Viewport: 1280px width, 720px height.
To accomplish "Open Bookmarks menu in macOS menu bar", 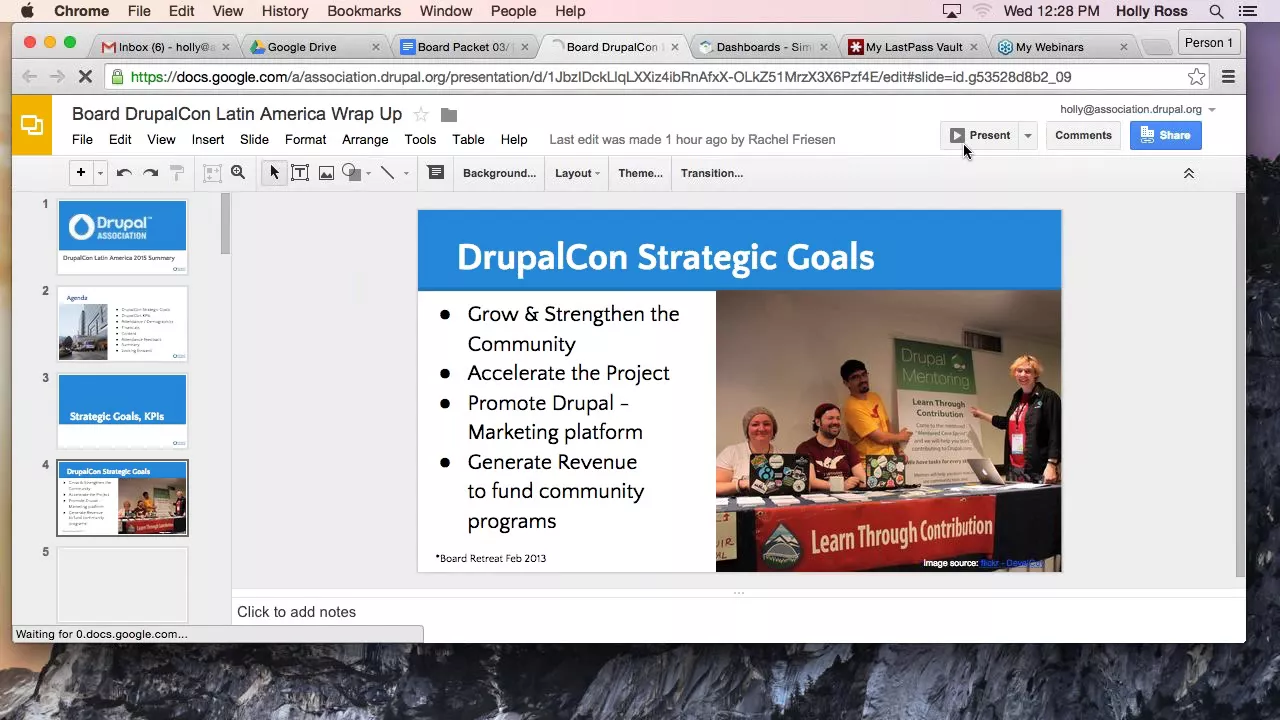I will [x=364, y=11].
